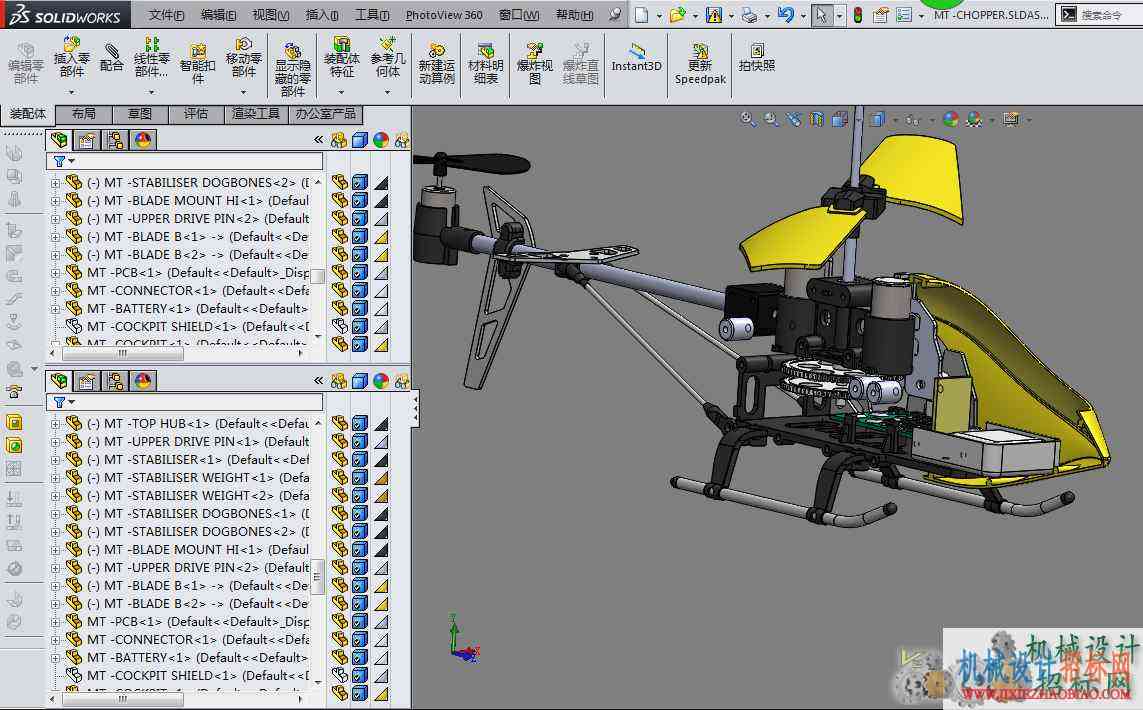This screenshot has width=1143, height=710.
Task: Click Update Speedpak (更新Speedpak) button
Action: coord(700,63)
